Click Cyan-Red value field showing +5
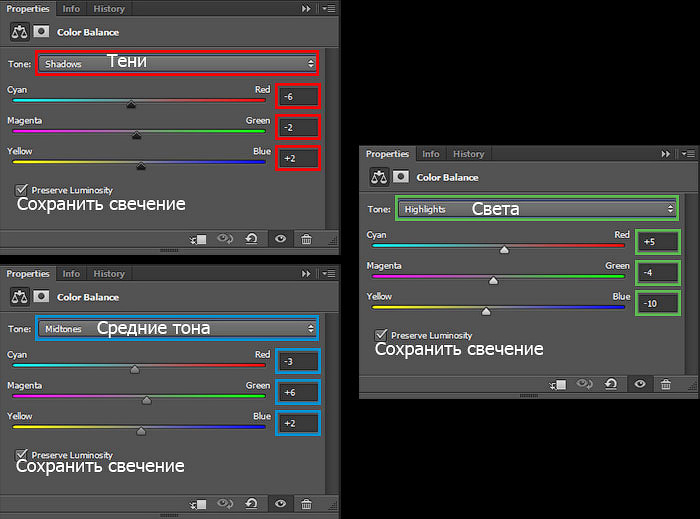Image resolution: width=700 pixels, height=519 pixels. [x=658, y=242]
